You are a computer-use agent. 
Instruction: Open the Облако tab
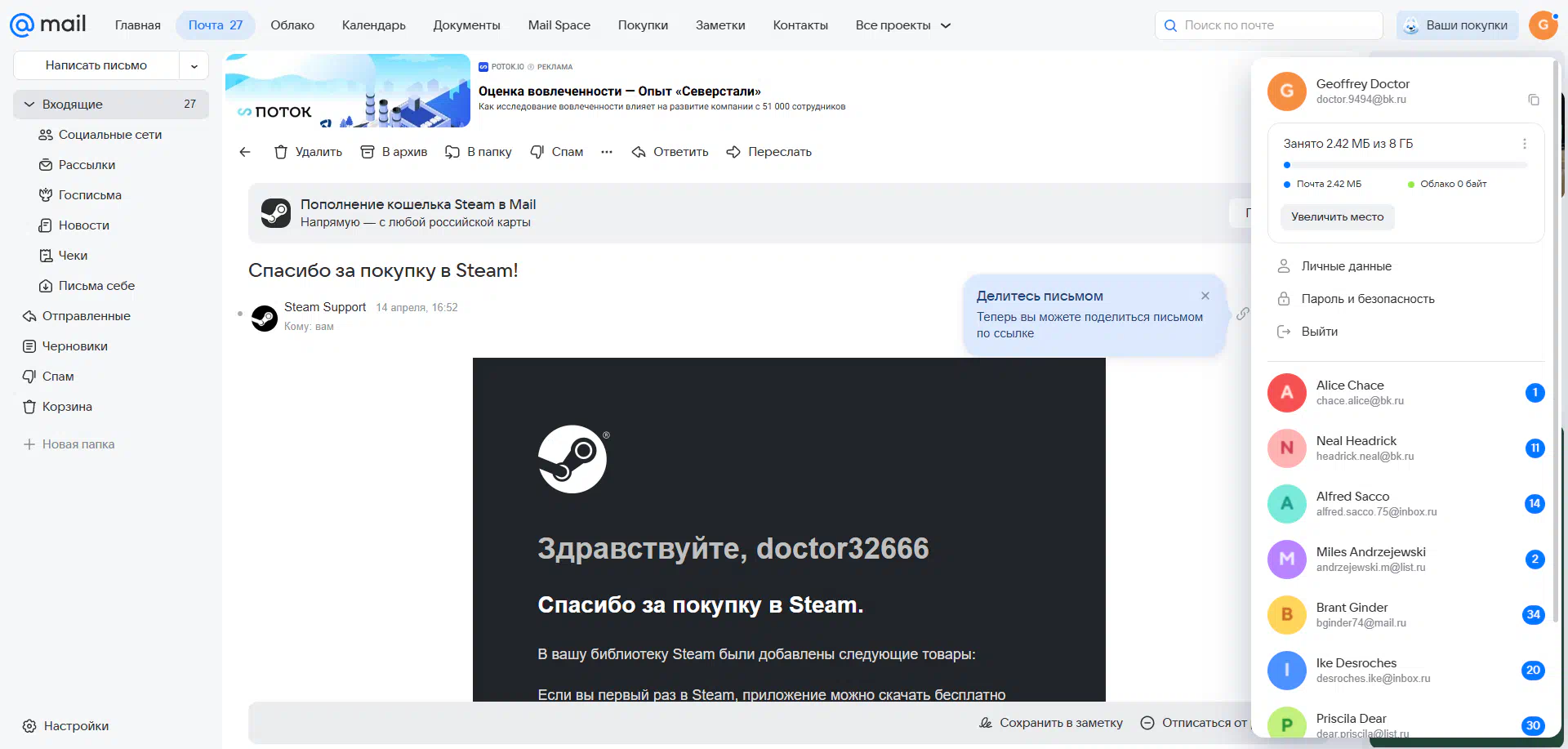point(292,25)
